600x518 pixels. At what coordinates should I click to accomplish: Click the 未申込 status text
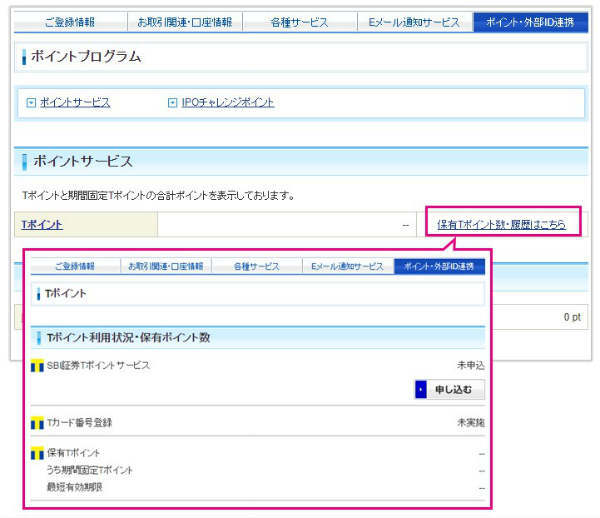pos(471,365)
